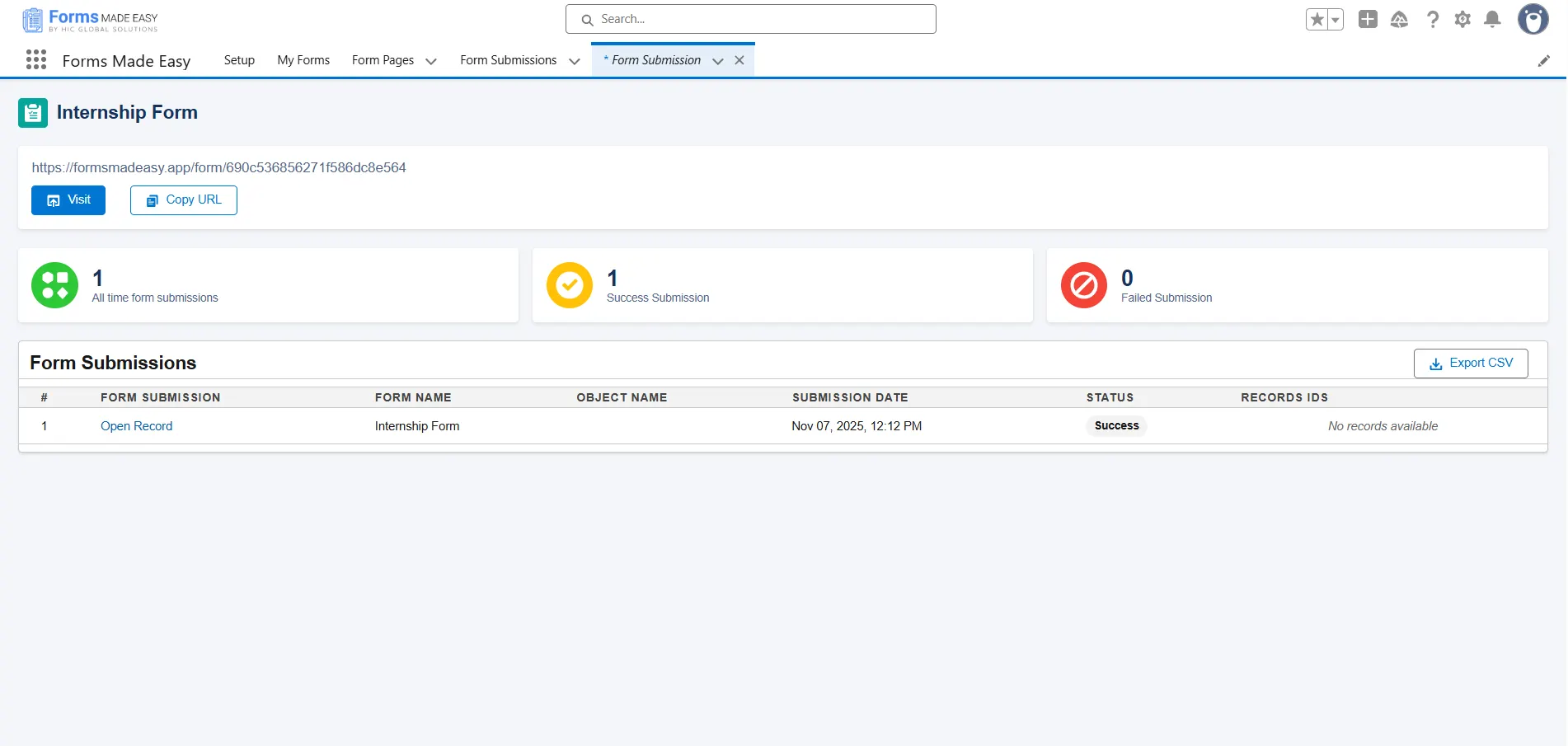Open the App Launcher grid icon
This screenshot has width=1568, height=746.
(36, 60)
